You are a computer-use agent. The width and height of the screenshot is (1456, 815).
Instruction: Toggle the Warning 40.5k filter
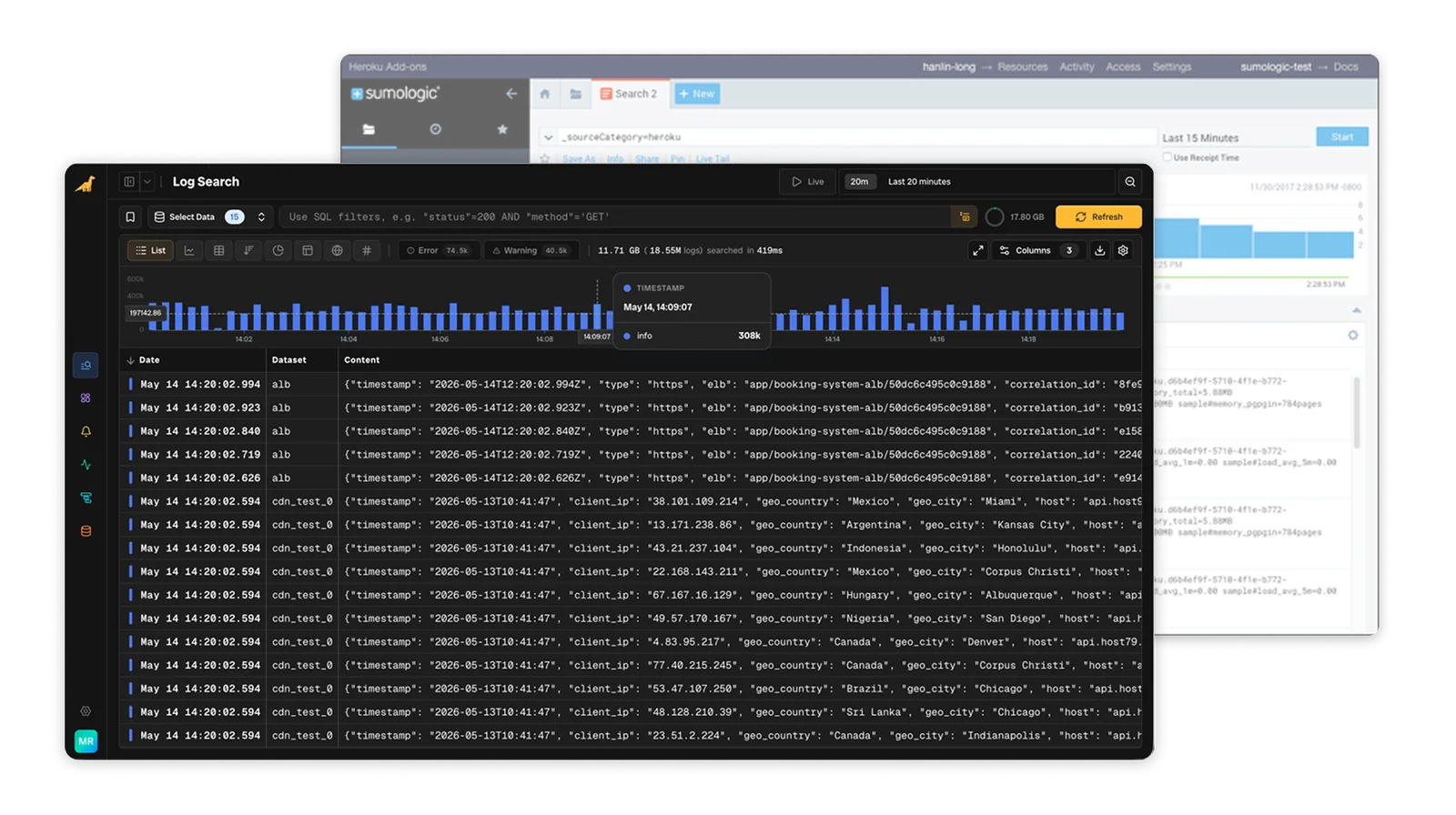[530, 250]
